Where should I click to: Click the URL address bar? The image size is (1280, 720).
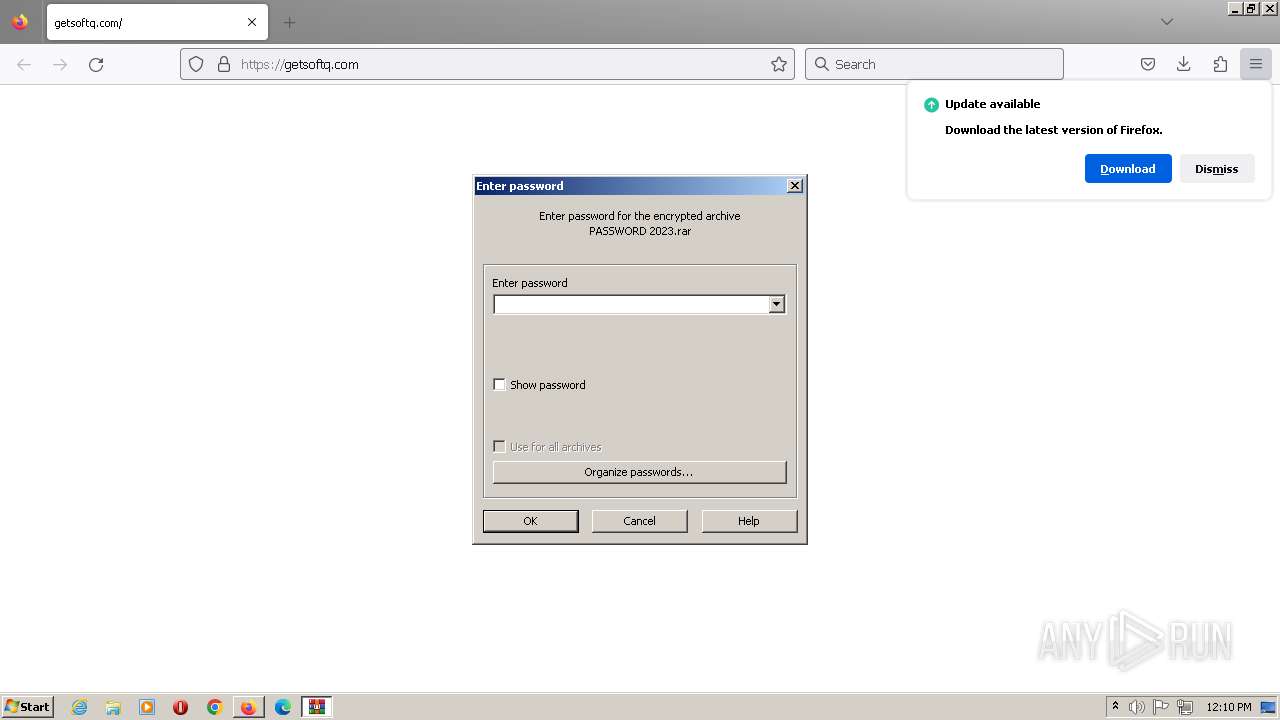[x=487, y=64]
